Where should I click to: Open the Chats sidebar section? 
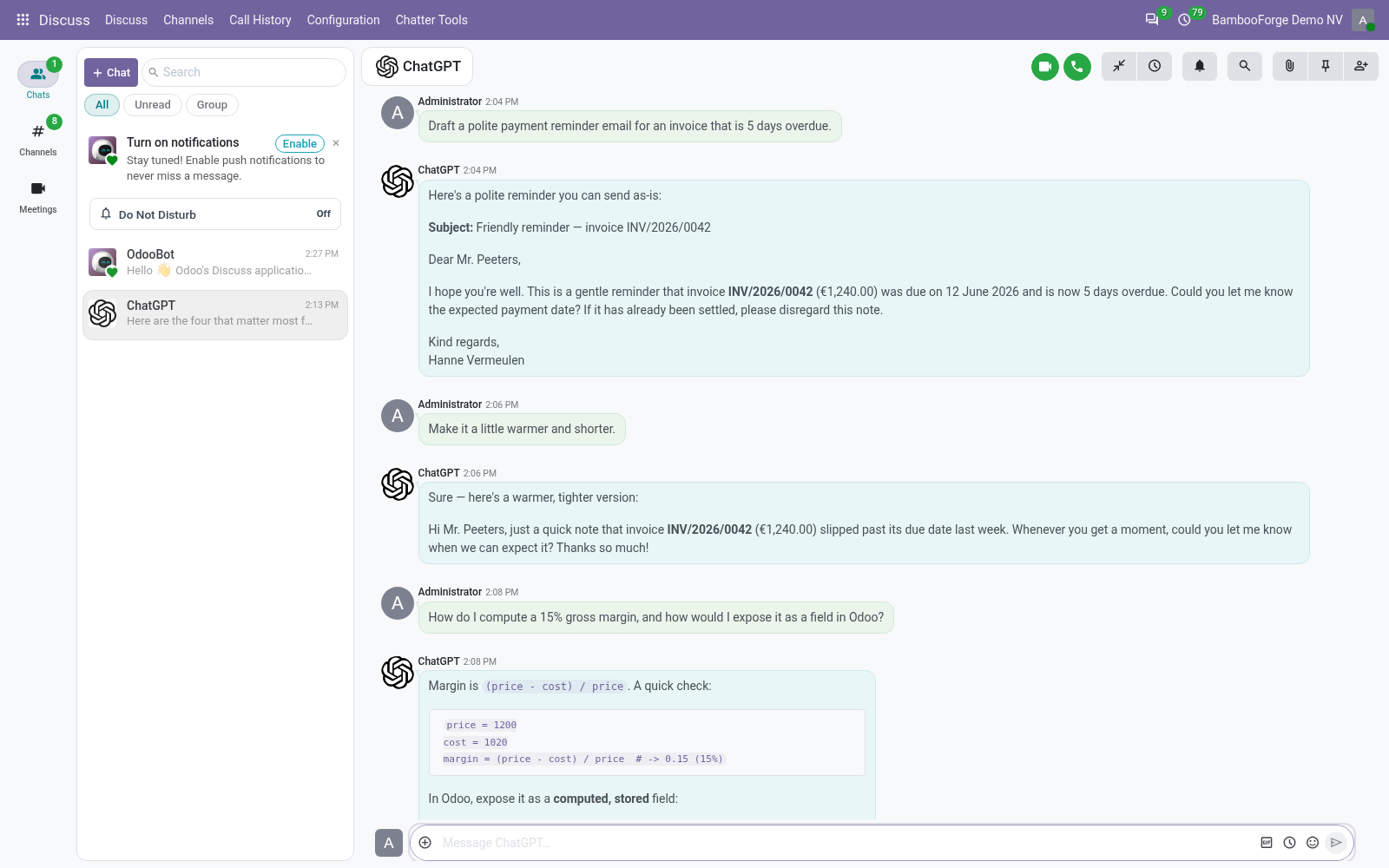[x=38, y=82]
